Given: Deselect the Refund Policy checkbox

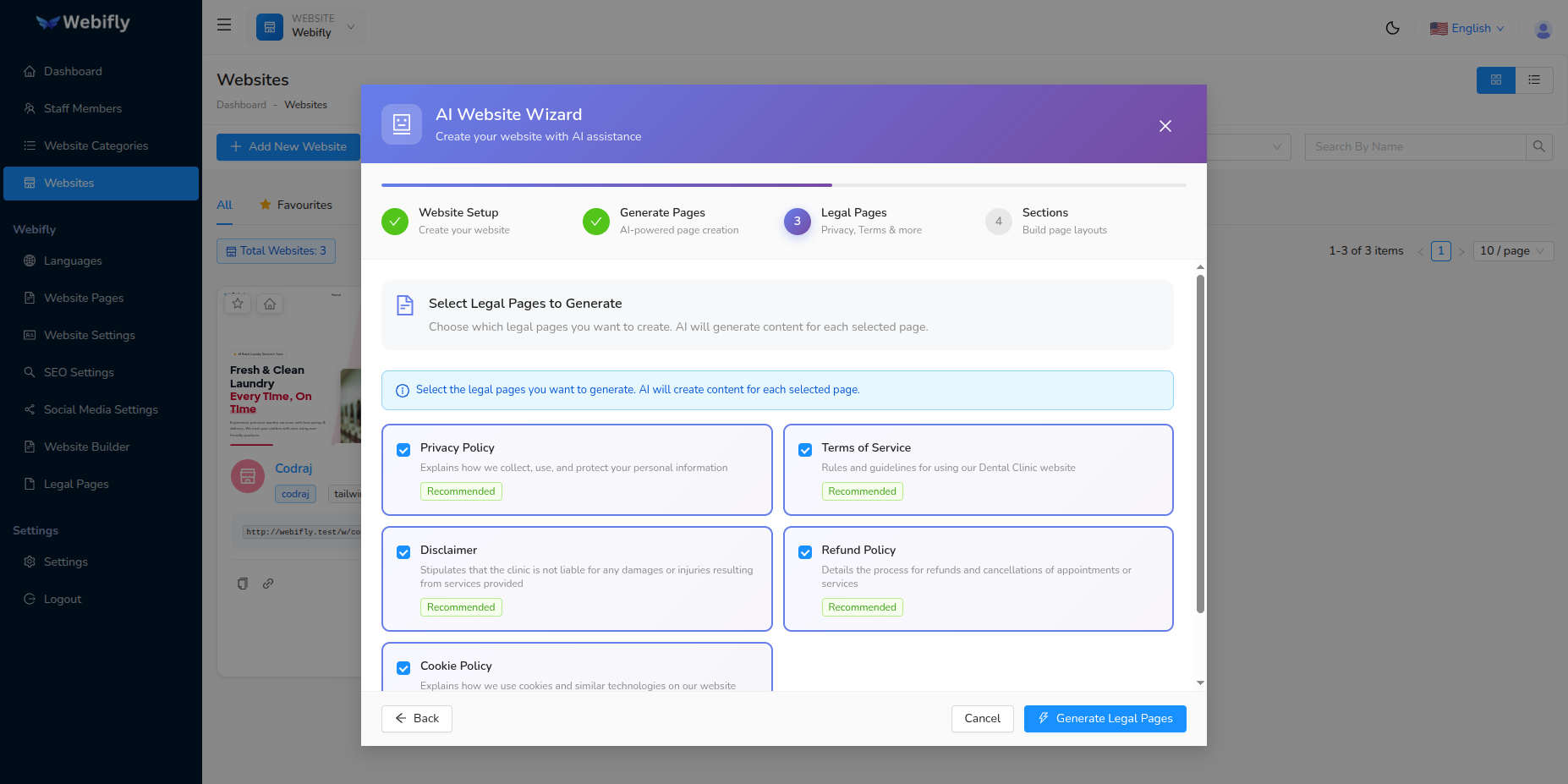Looking at the screenshot, I should [805, 552].
